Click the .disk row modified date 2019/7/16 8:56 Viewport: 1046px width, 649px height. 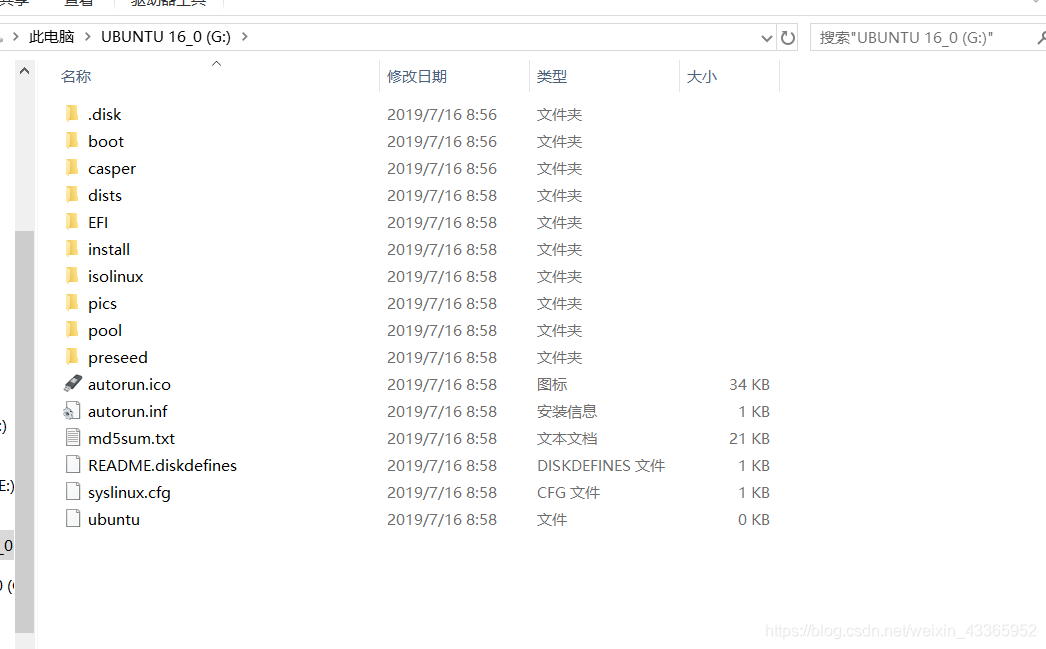click(442, 115)
